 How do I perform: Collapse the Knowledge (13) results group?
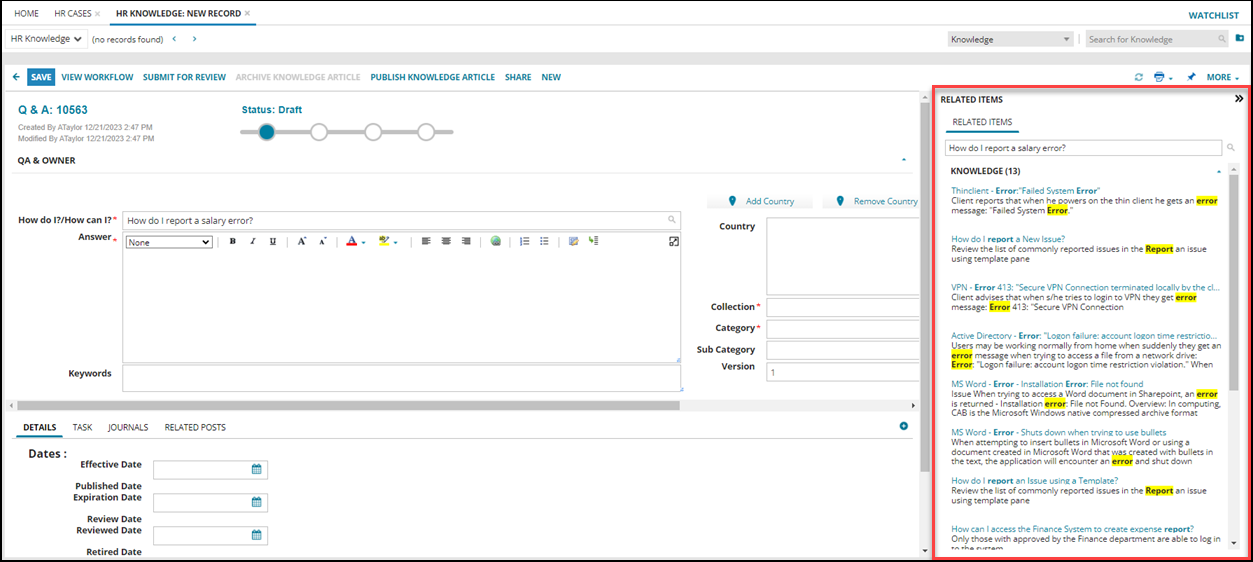coord(1219,172)
